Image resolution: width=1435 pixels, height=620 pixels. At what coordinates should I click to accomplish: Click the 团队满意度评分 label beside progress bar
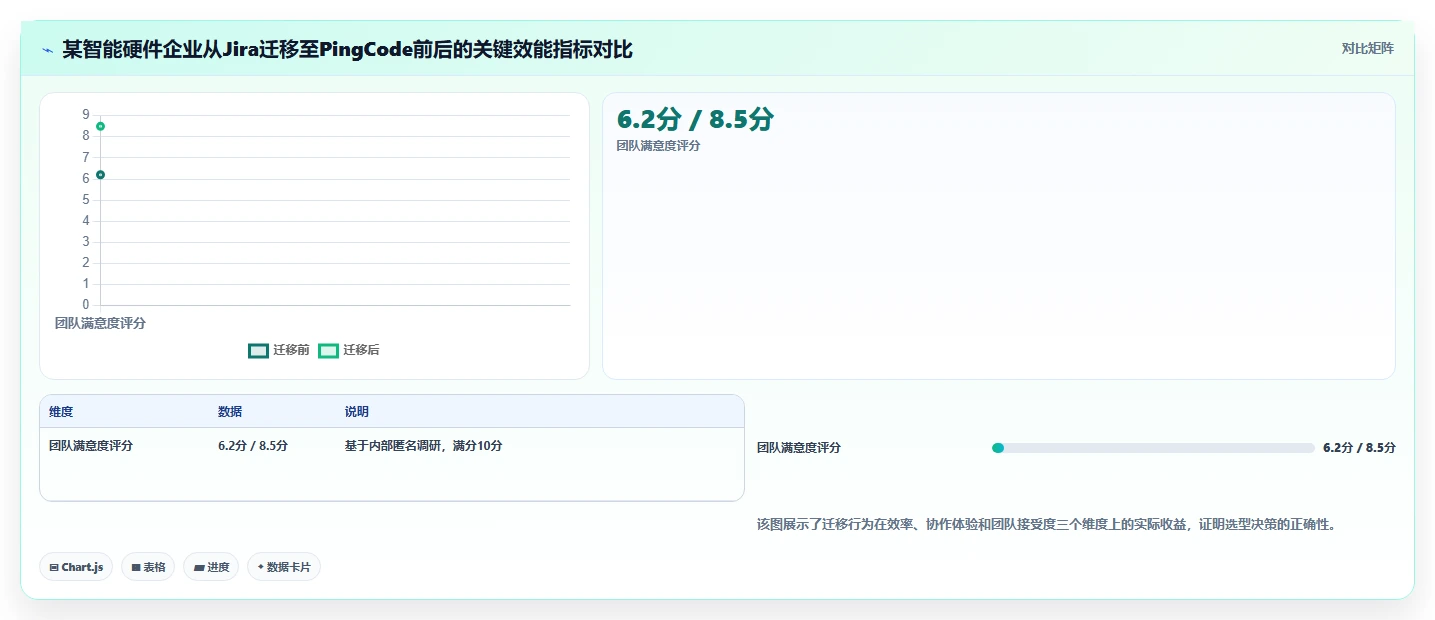tap(799, 448)
